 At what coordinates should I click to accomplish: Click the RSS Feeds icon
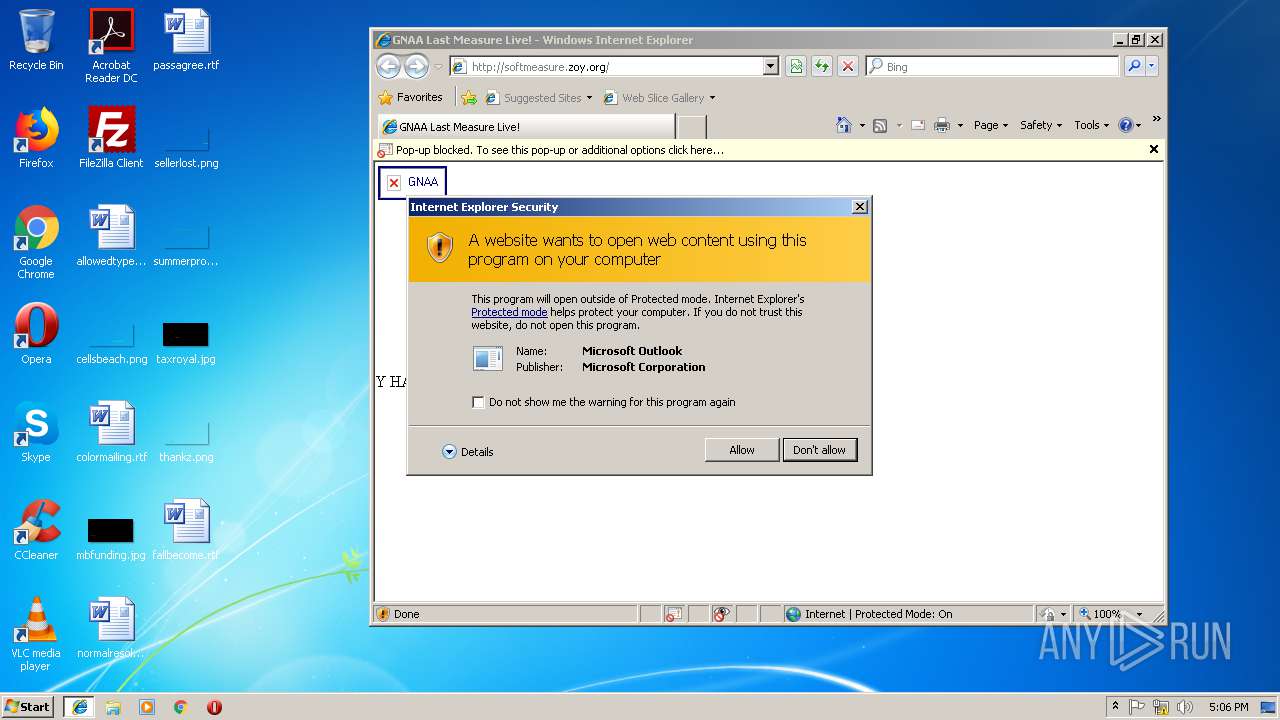tap(880, 125)
